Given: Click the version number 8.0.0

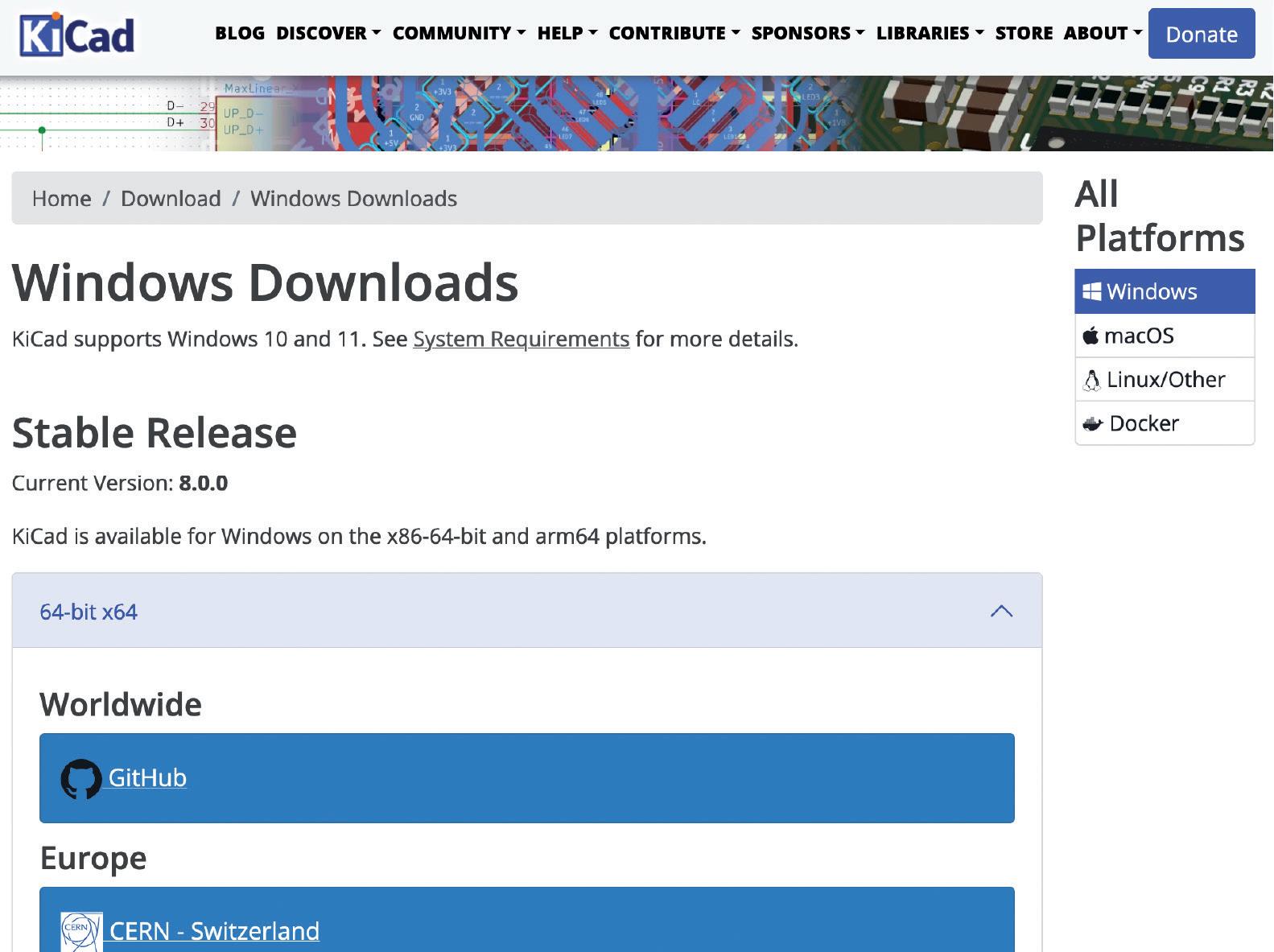Looking at the screenshot, I should 203,483.
